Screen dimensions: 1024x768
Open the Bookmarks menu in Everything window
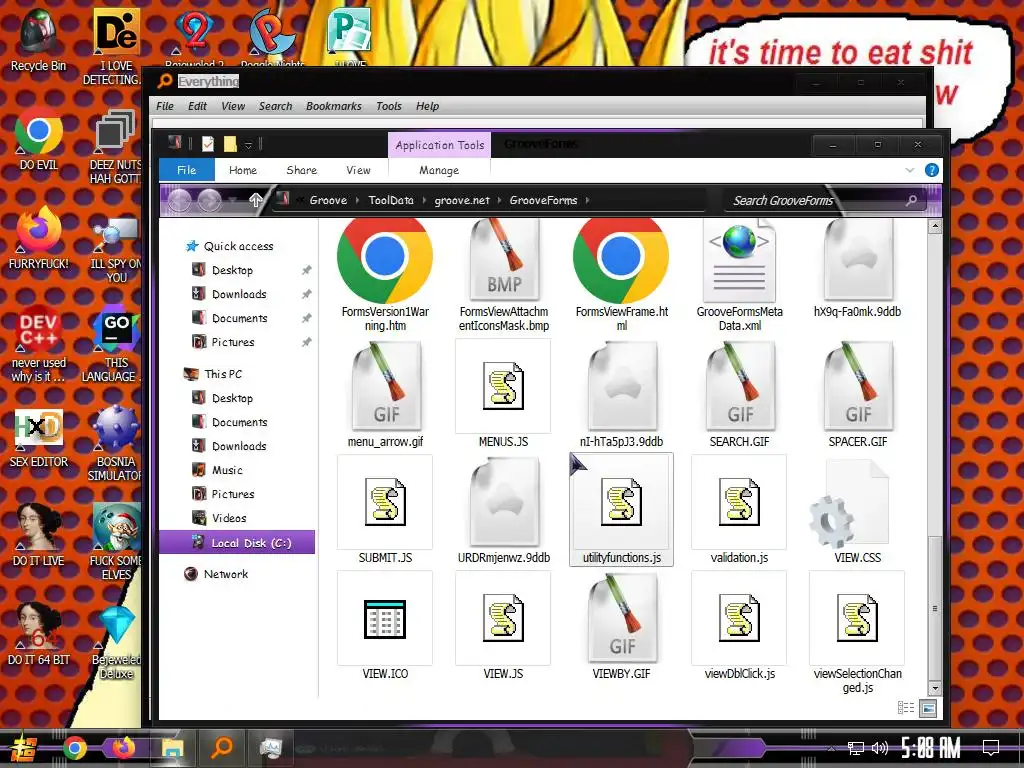334,106
